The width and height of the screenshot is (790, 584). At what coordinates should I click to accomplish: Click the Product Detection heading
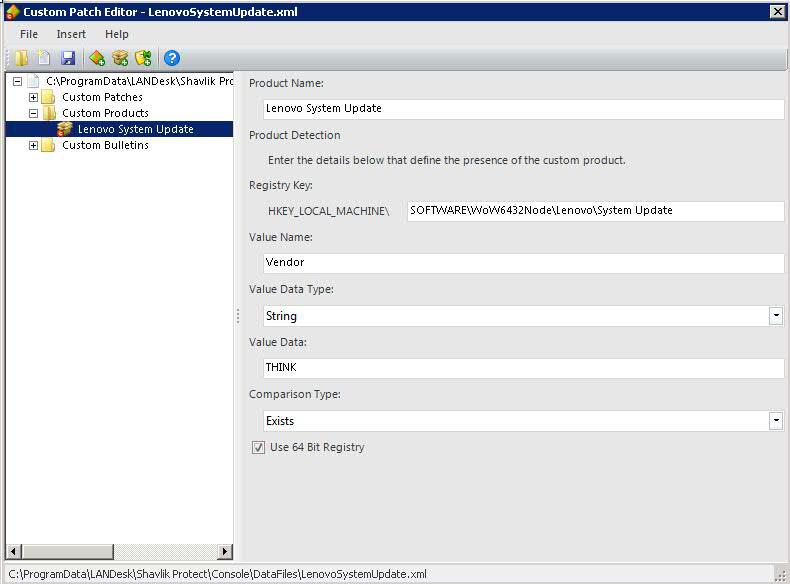pos(295,135)
